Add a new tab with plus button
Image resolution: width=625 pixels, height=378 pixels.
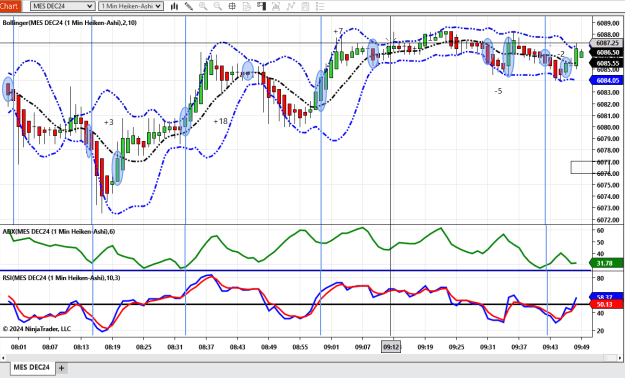(61, 368)
